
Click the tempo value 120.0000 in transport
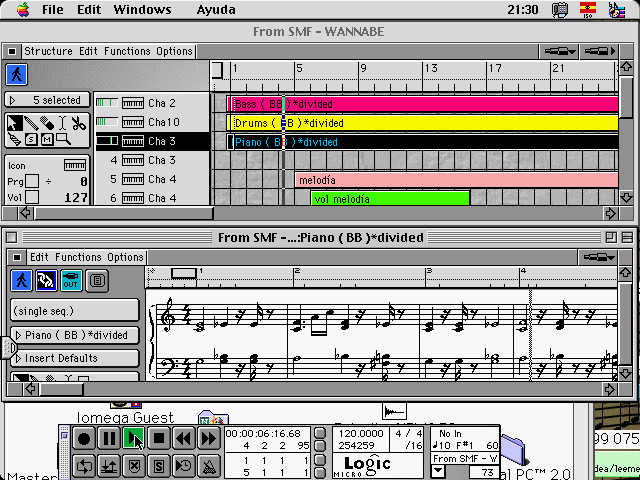[360, 433]
